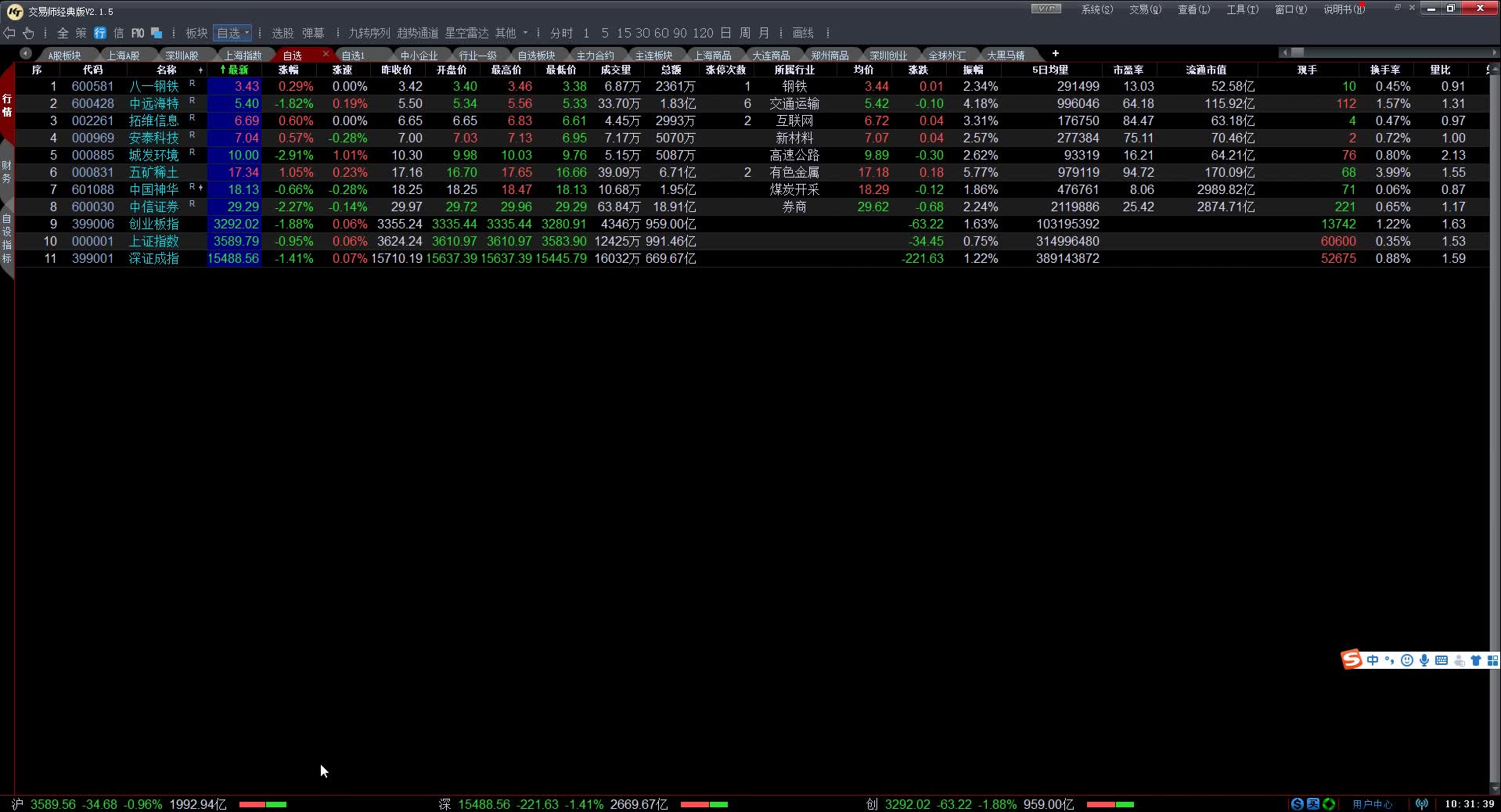Click the 信 info toolbar icon
The width and height of the screenshot is (1501, 812).
(119, 33)
